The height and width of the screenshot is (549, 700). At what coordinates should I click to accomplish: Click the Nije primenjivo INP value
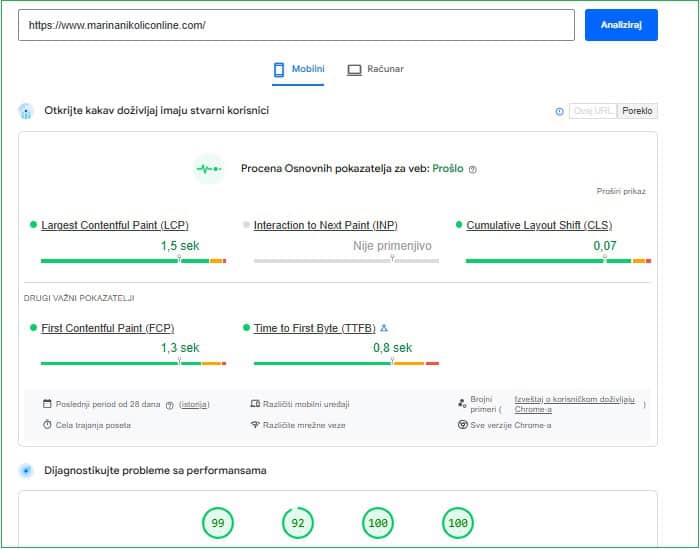coord(392,246)
